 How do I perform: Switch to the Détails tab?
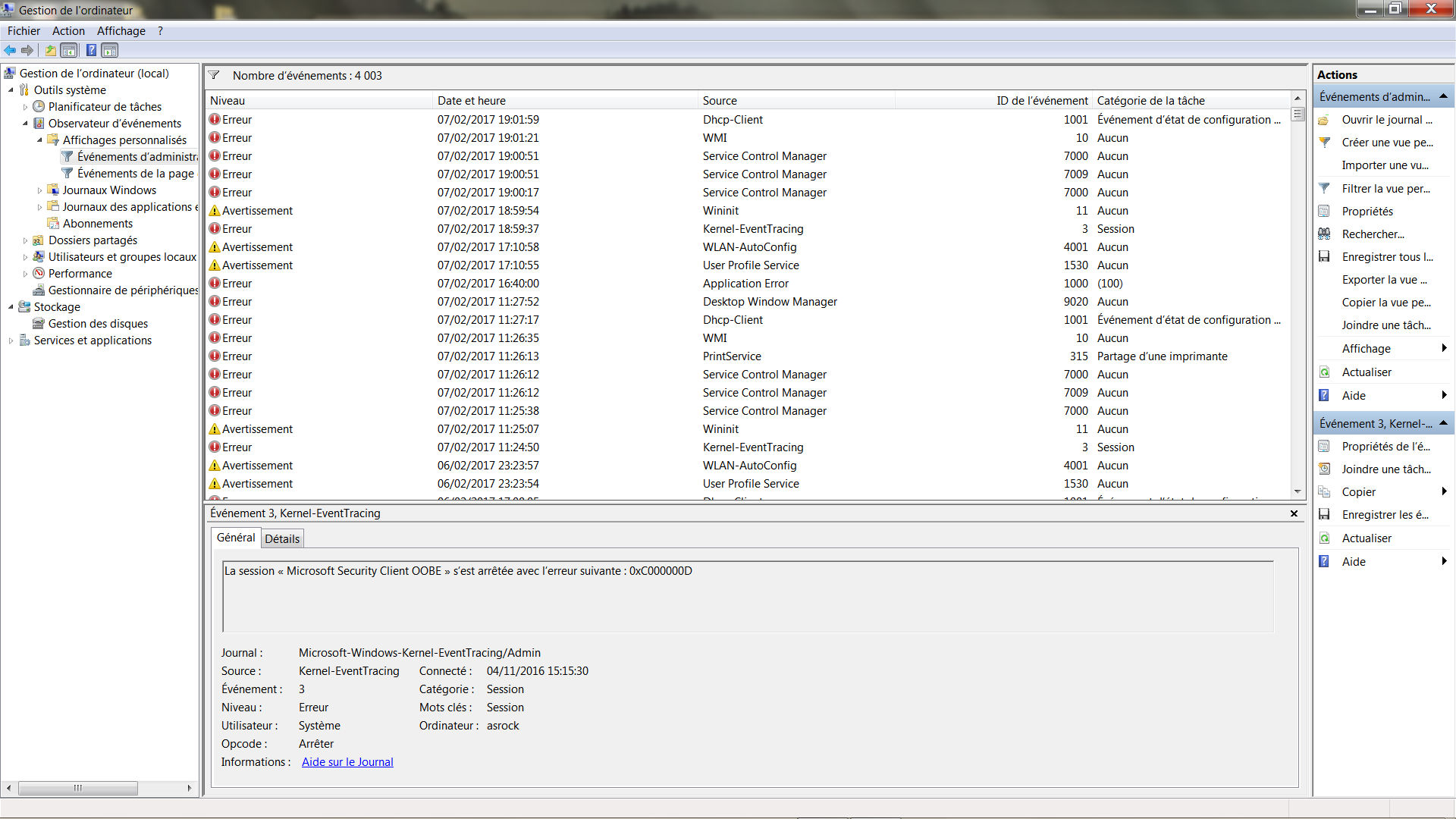coord(282,539)
